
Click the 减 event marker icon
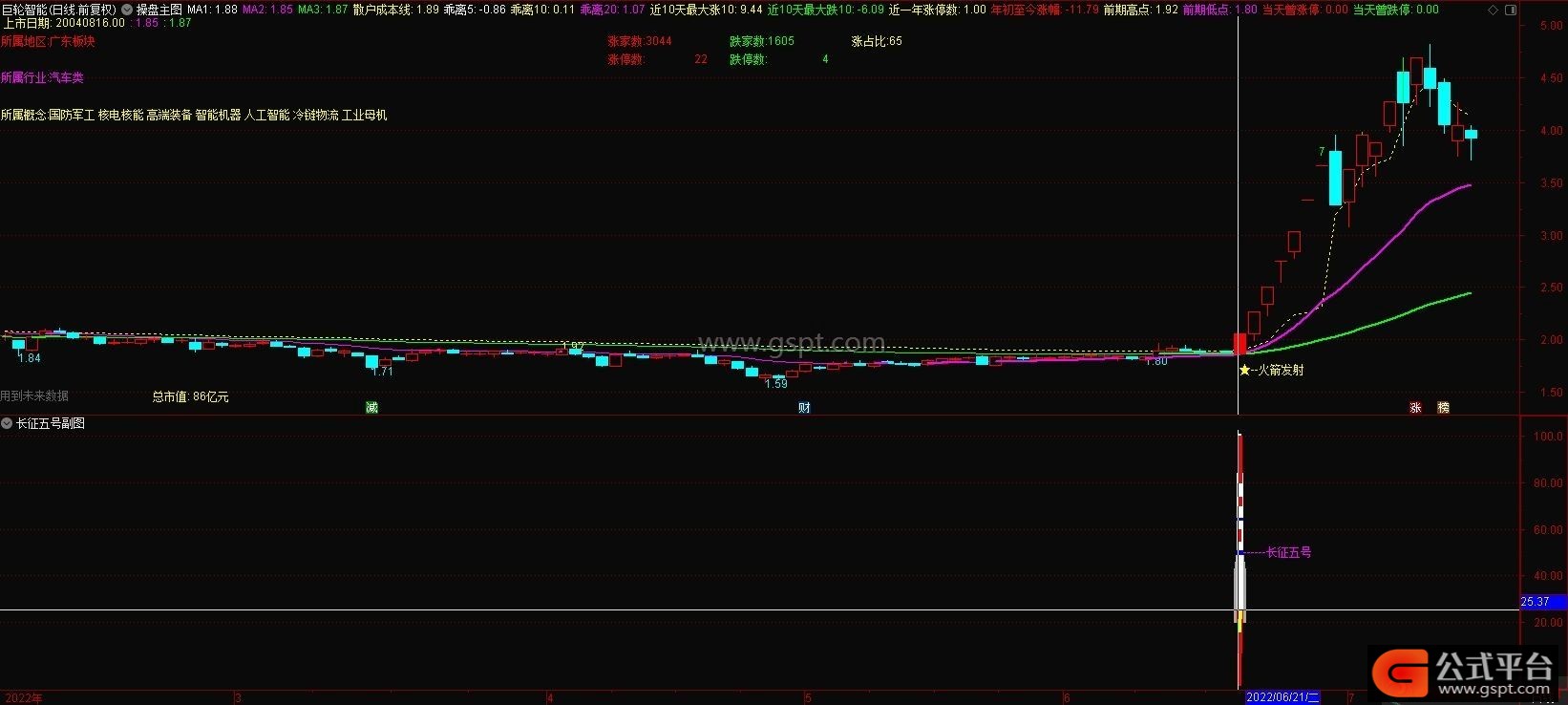tap(371, 408)
